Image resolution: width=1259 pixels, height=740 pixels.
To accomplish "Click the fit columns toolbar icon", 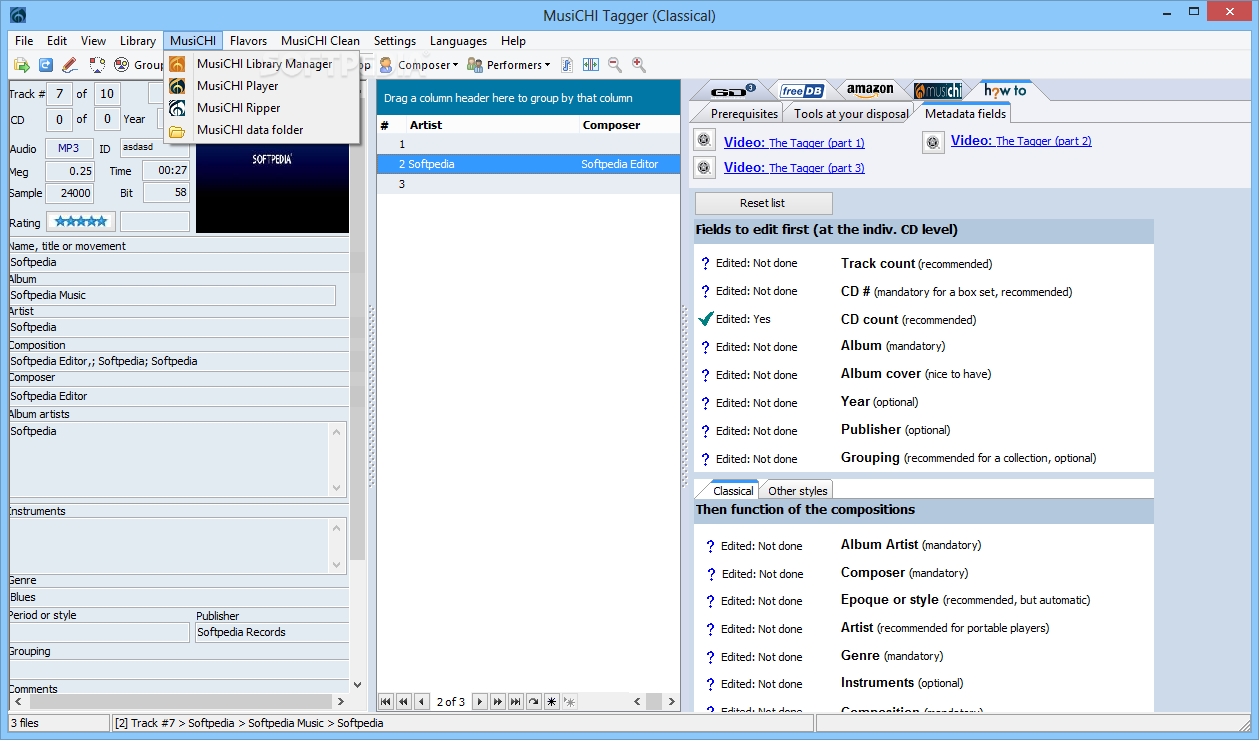I will pos(591,65).
